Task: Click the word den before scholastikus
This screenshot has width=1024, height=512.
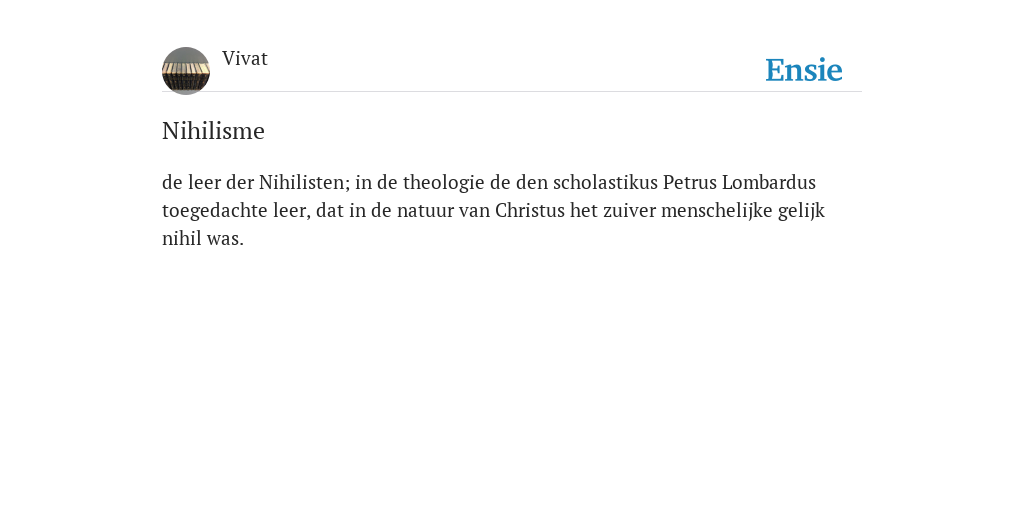Action: (532, 182)
